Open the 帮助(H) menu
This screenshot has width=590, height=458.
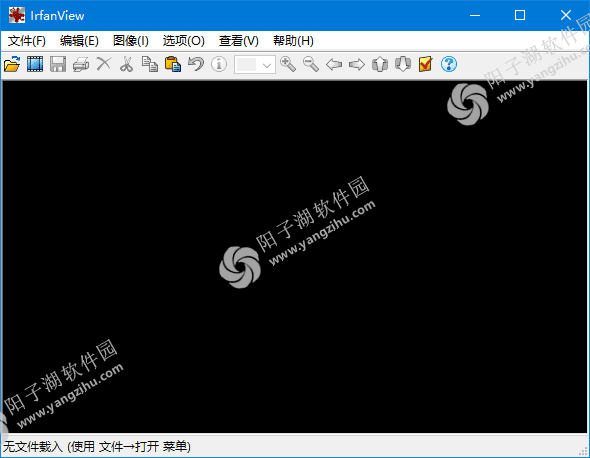pos(293,41)
